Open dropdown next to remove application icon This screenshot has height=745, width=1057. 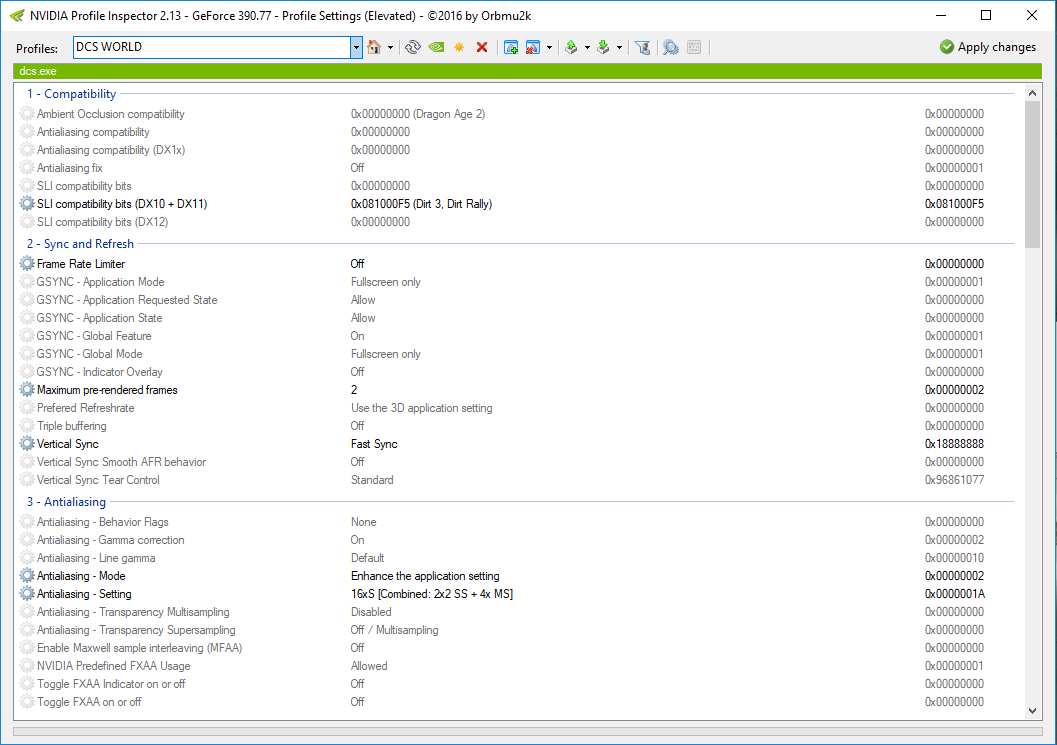(549, 47)
